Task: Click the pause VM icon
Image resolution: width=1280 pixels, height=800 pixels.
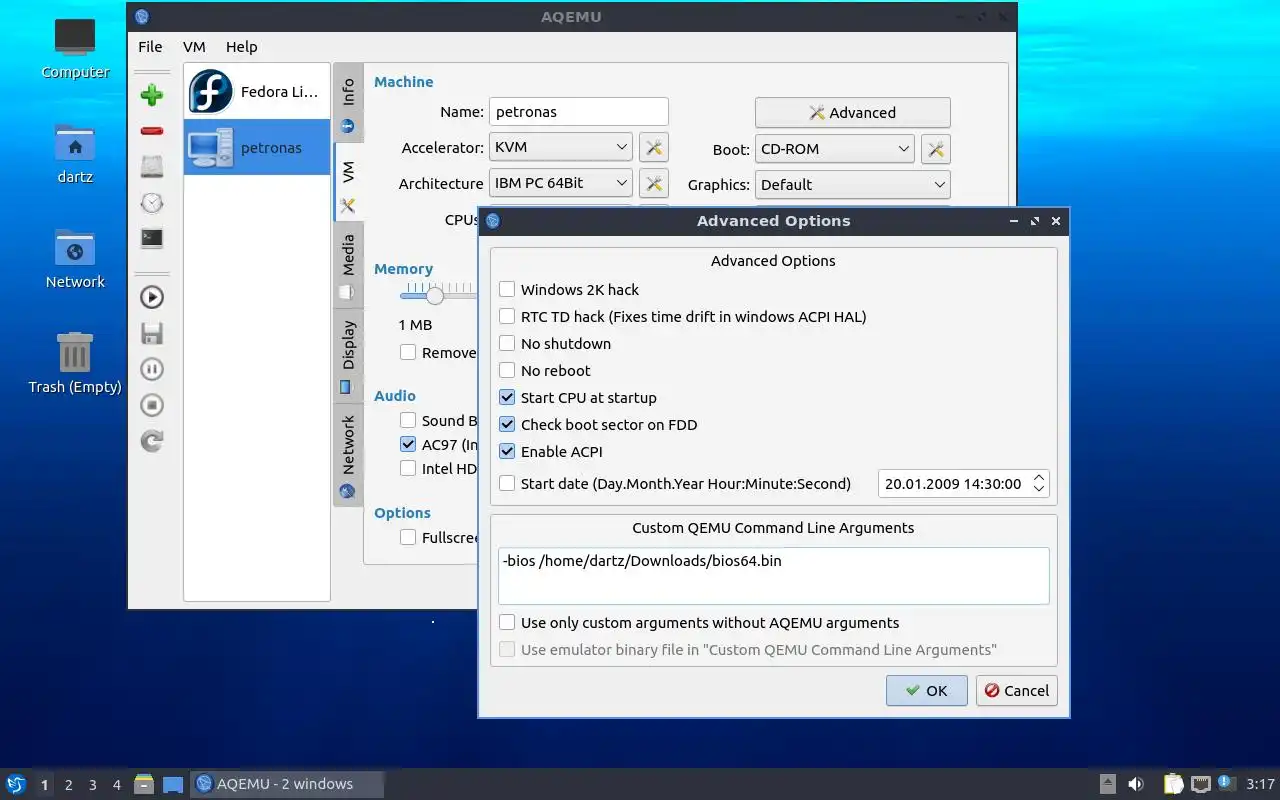Action: [x=152, y=369]
